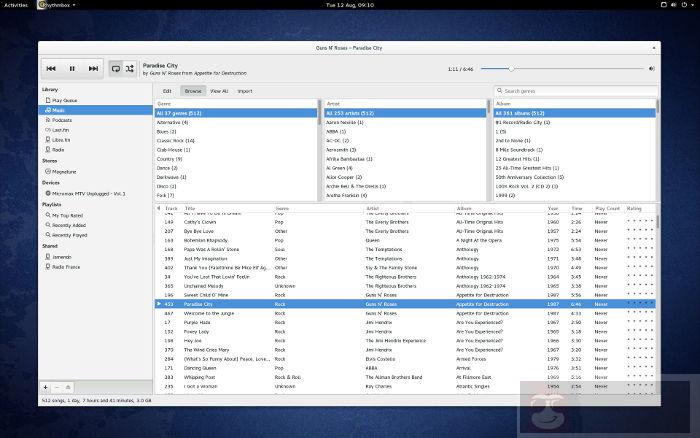
Task: Select the Music library source
Action: tap(95, 110)
